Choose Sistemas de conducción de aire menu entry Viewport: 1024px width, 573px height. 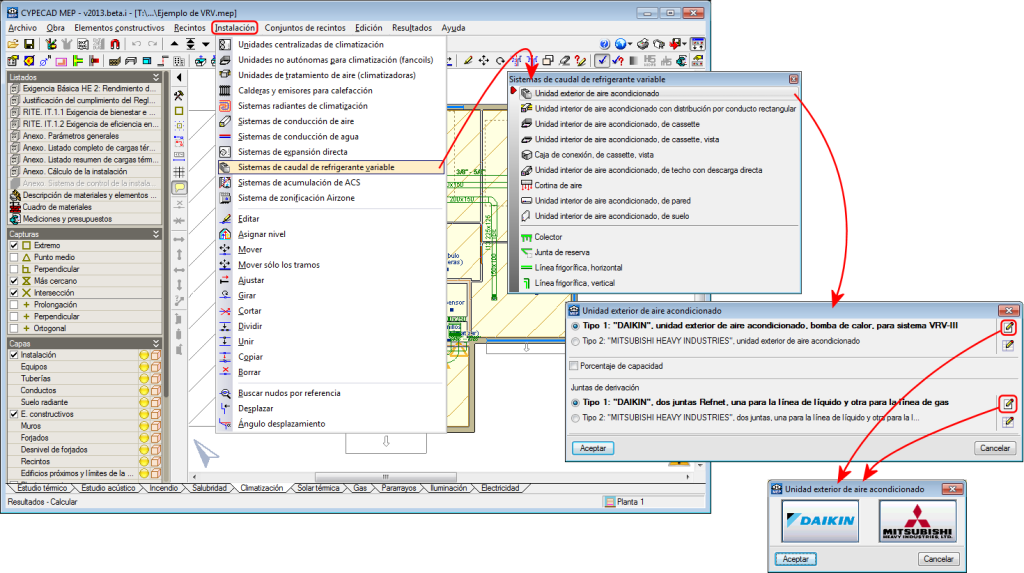[331, 122]
